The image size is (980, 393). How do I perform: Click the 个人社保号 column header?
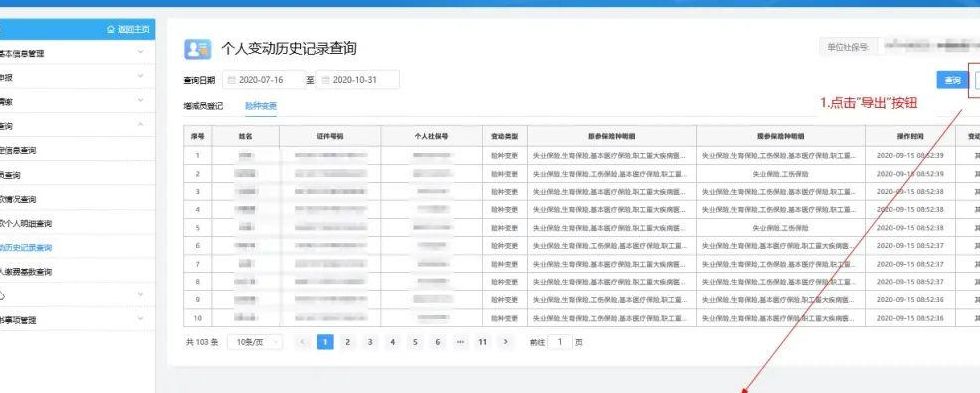(431, 136)
